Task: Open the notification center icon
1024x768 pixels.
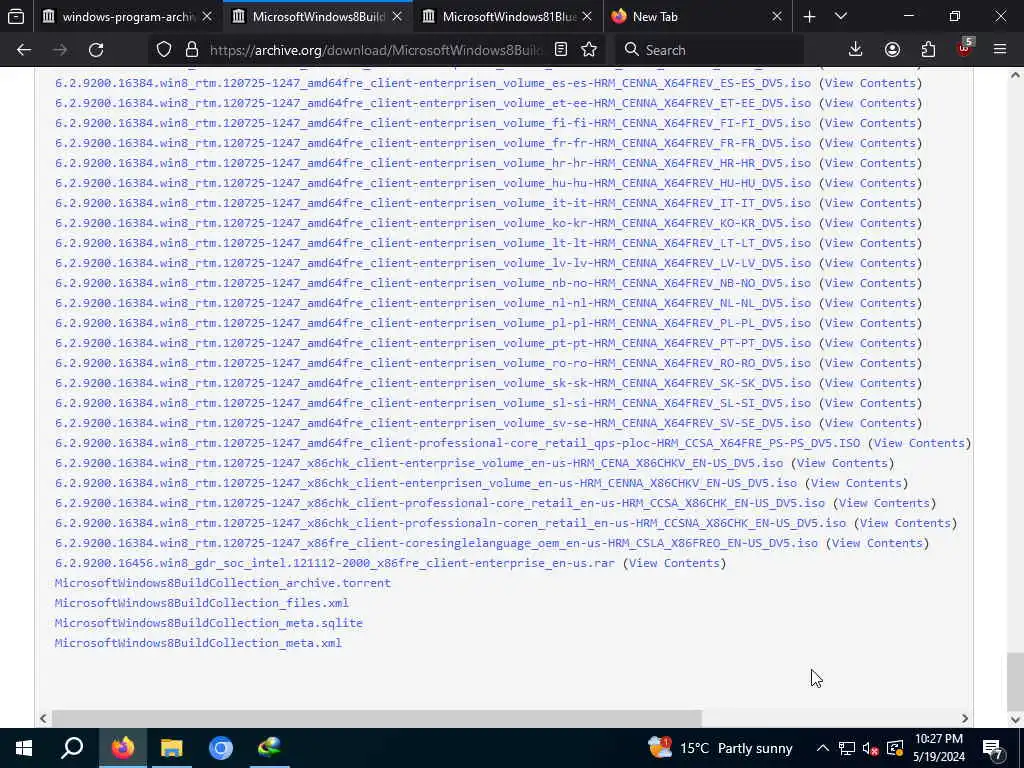Action: (993, 748)
